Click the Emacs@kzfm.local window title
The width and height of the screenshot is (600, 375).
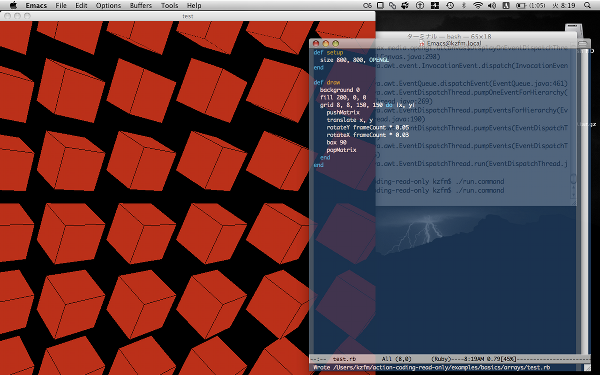454,43
